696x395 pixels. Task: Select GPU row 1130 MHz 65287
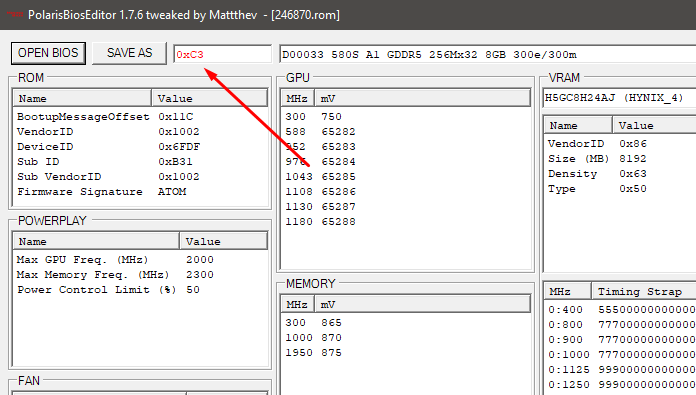click(x=406, y=207)
